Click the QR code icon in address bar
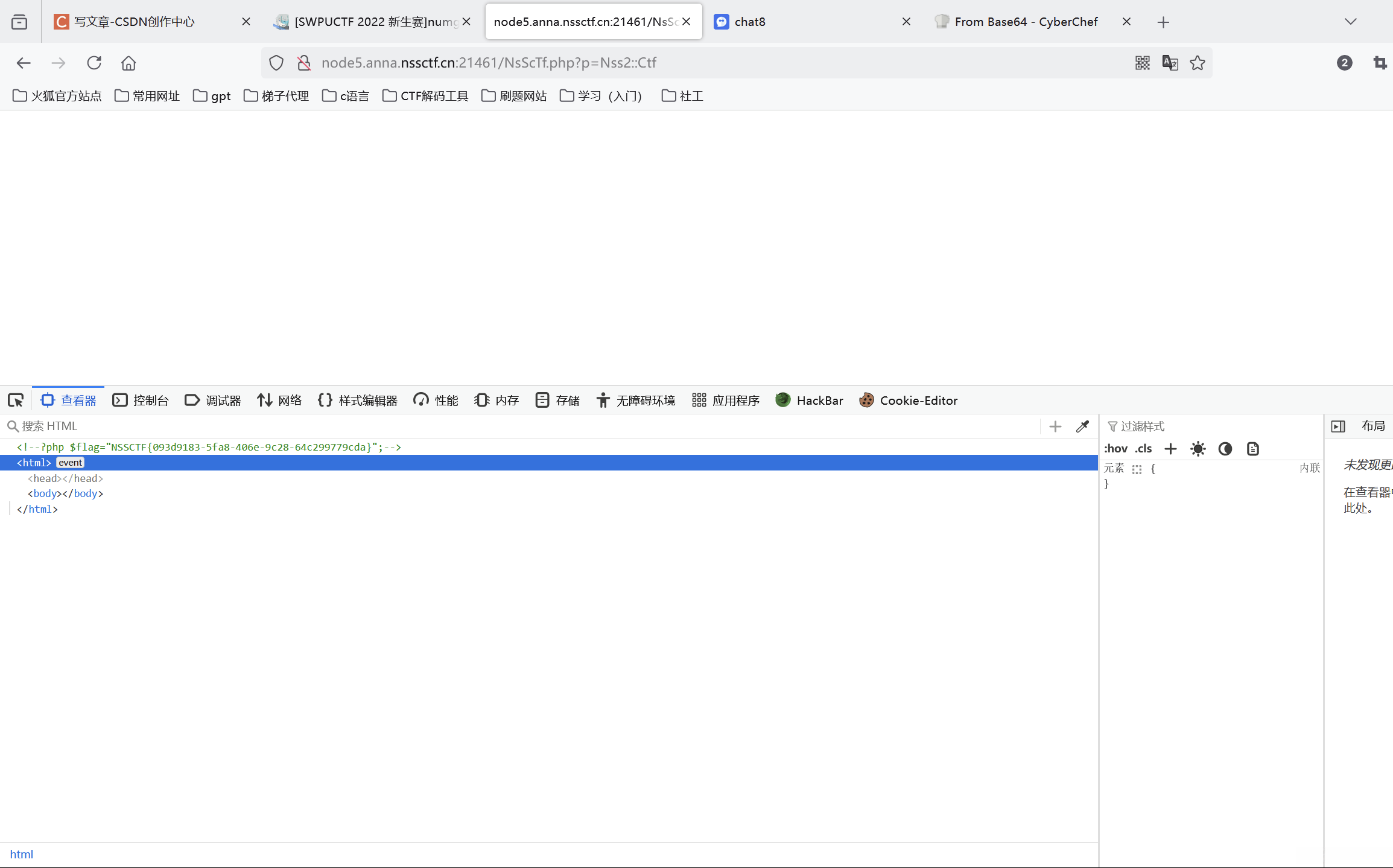Screen dimensions: 1393x868 [1142, 63]
